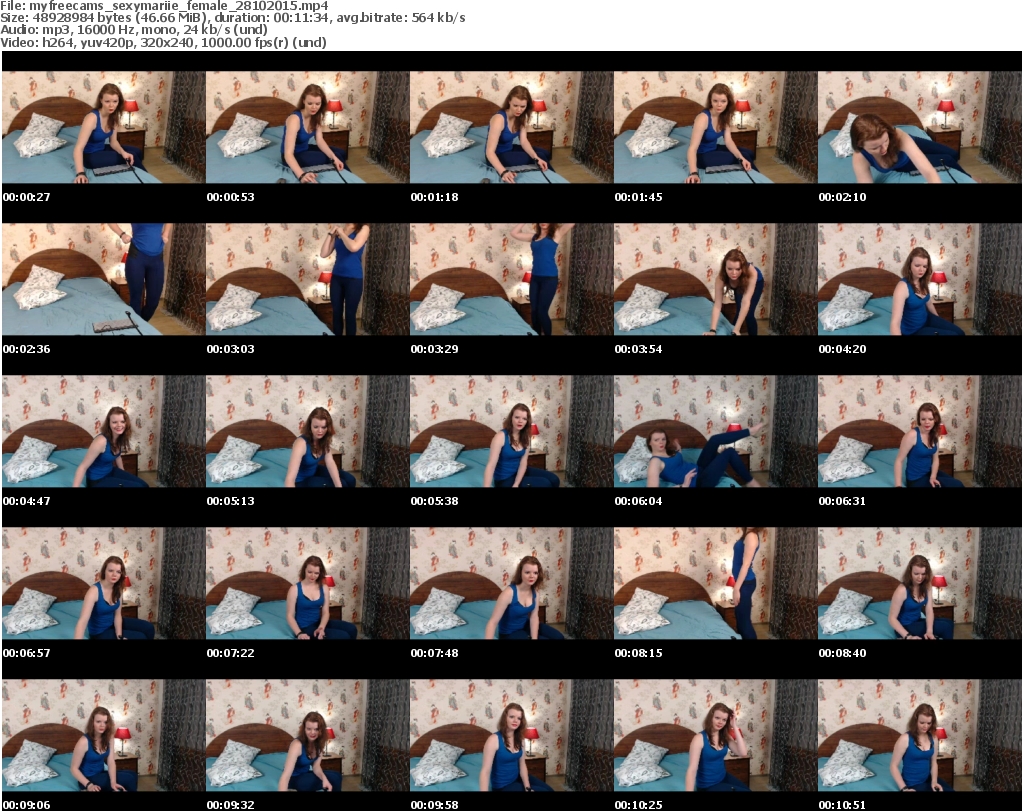The width and height of the screenshot is (1024, 811).
Task: Select the frame at 00:04:20
Action: [x=920, y=279]
